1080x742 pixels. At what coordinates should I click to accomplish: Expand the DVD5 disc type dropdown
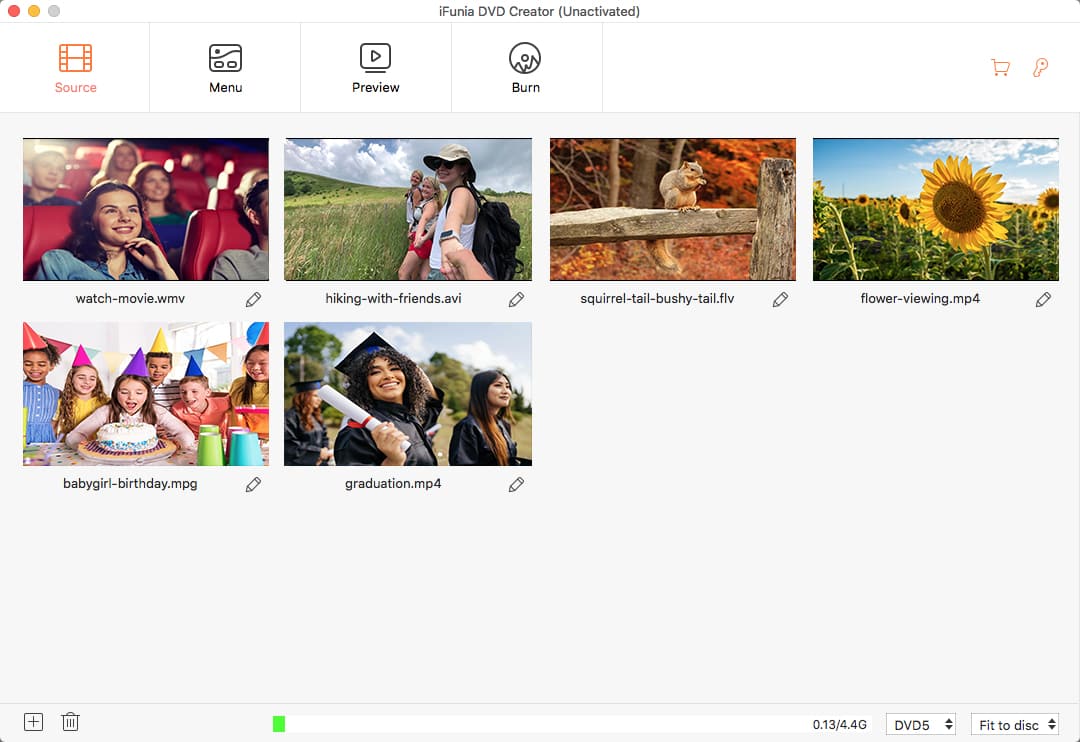pyautogui.click(x=921, y=725)
